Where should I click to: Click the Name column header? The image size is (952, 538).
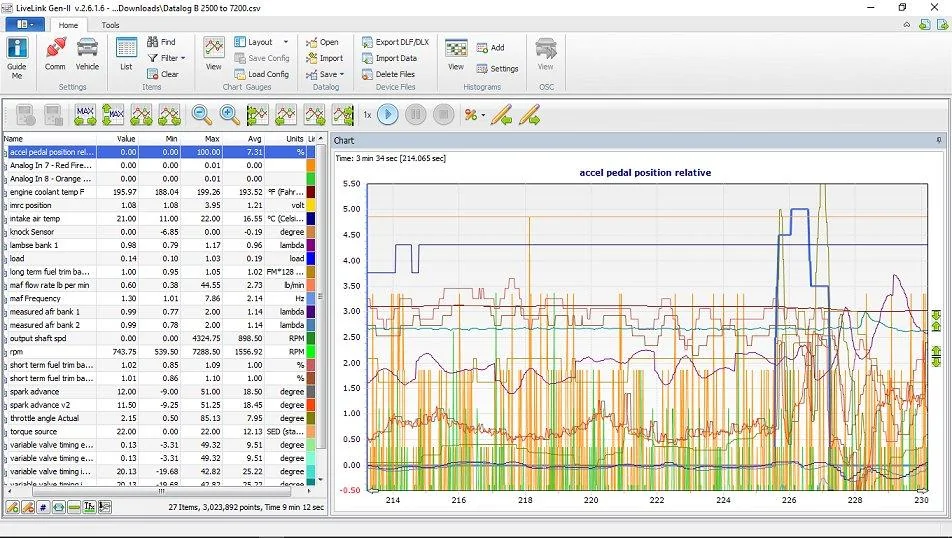[x=50, y=138]
